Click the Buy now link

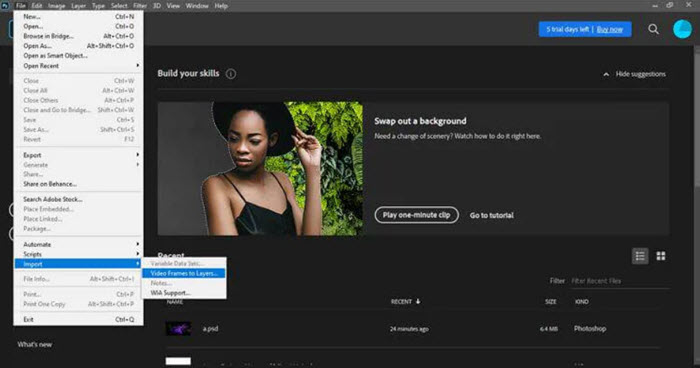[609, 29]
